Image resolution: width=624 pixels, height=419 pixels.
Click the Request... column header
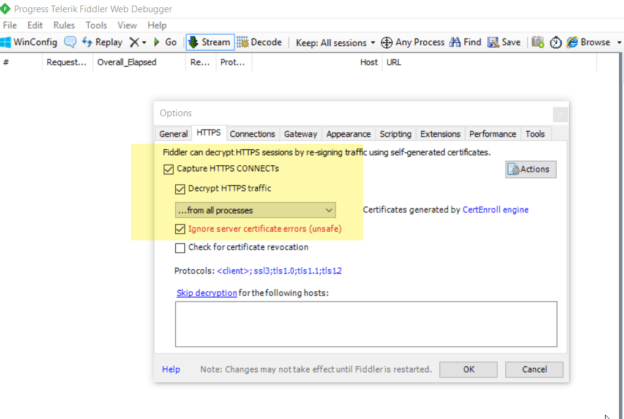tap(67, 62)
